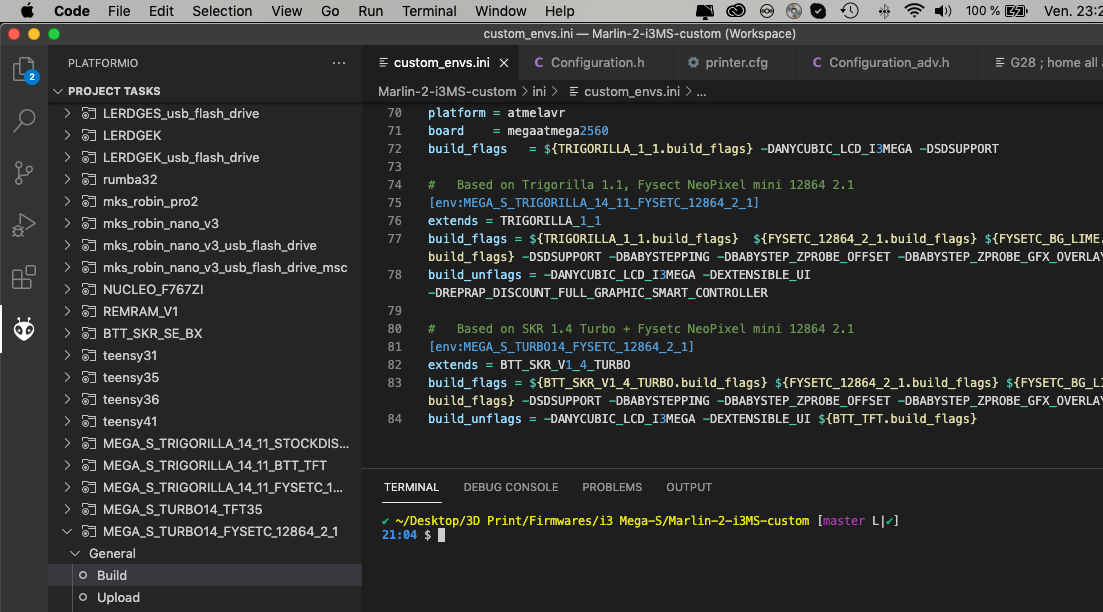The width and height of the screenshot is (1103, 612).
Task: Open the PROBLEMS panel tab
Action: 612,487
